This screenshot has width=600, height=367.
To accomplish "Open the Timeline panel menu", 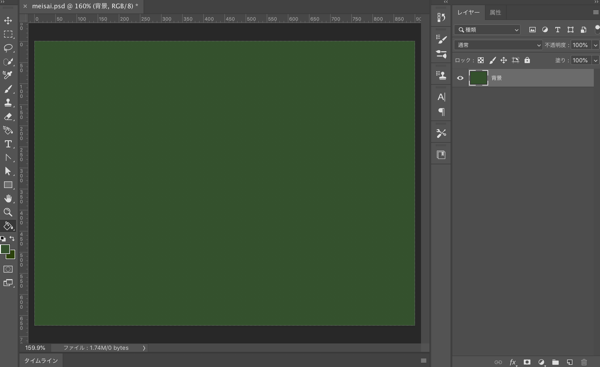I will click(423, 360).
